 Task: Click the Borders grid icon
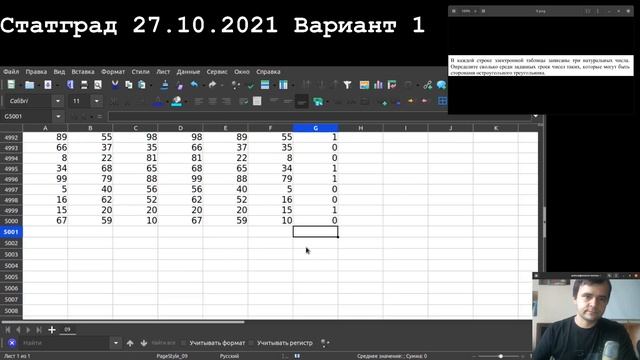pyautogui.click(x=442, y=100)
